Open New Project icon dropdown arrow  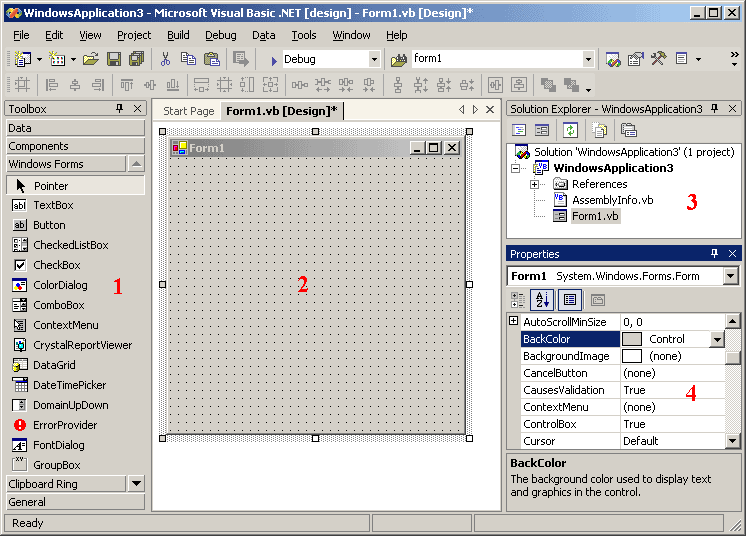point(39,60)
